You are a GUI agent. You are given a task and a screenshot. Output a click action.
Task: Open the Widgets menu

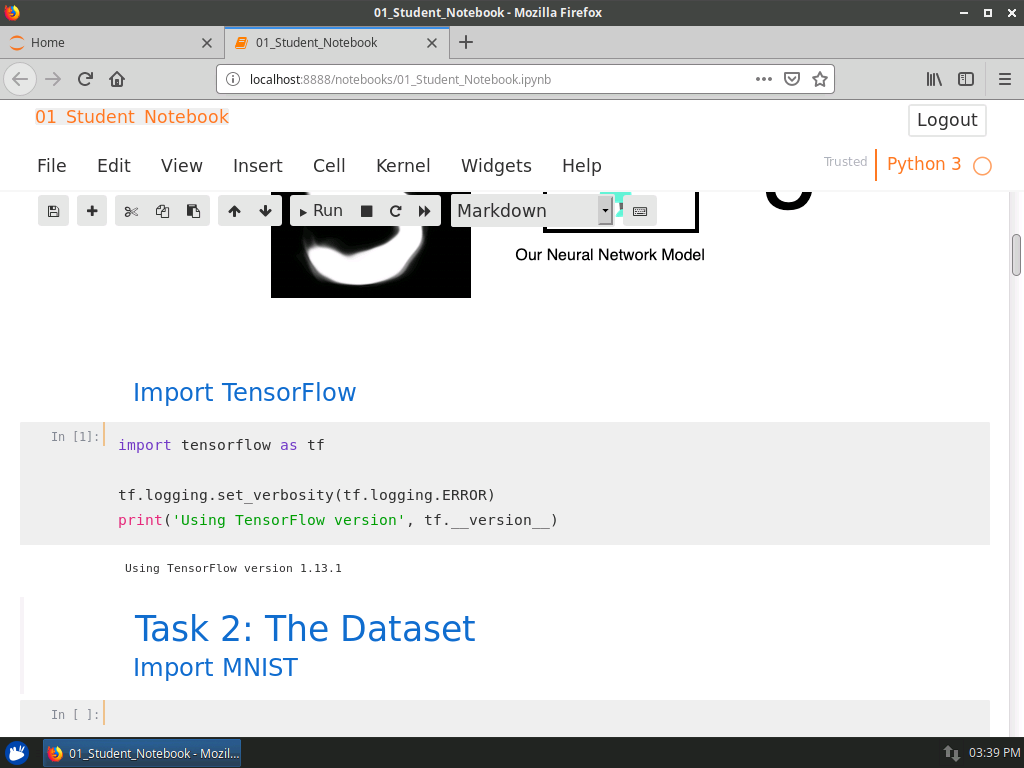[496, 166]
